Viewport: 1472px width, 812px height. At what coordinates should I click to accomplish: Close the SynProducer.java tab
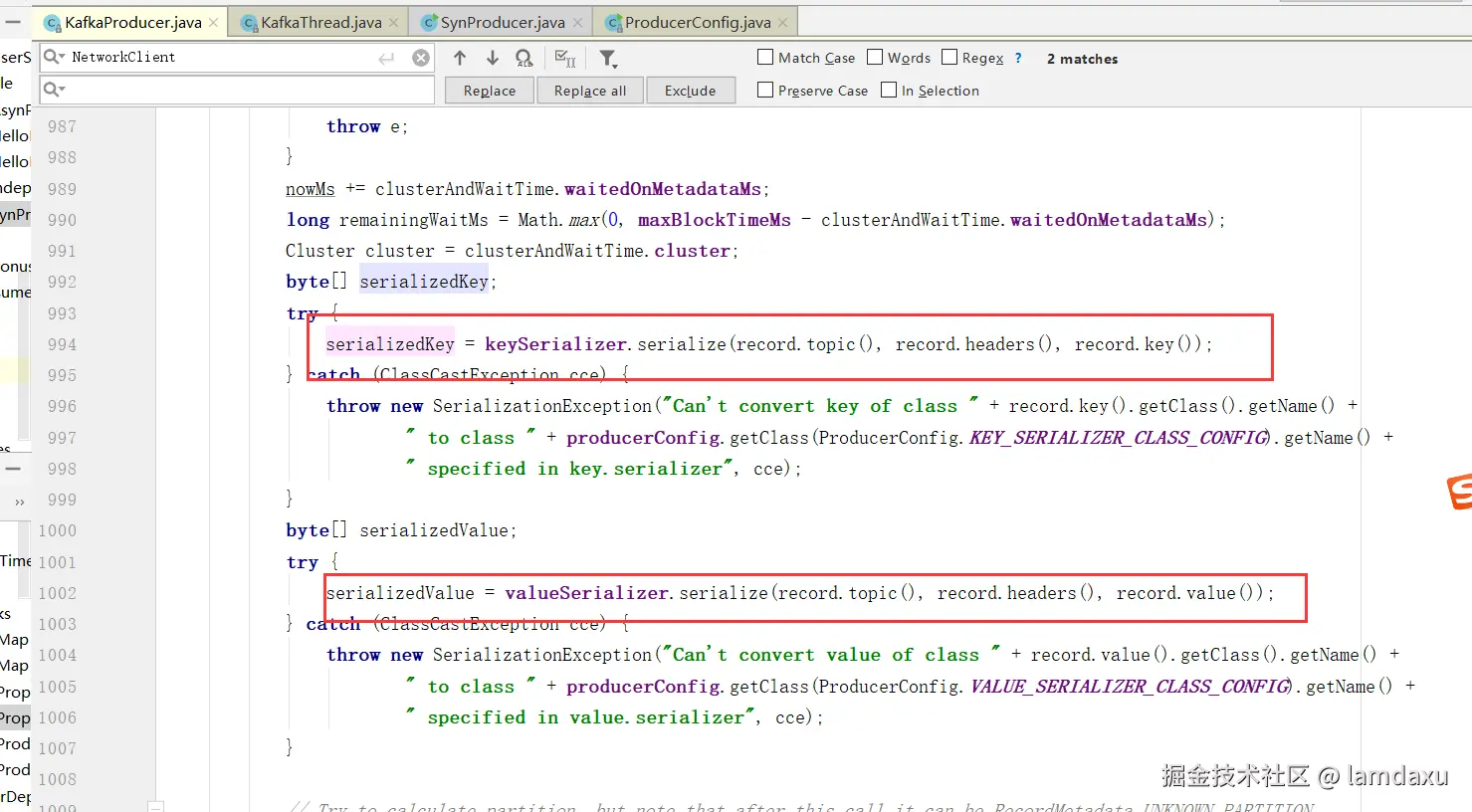coord(576,23)
